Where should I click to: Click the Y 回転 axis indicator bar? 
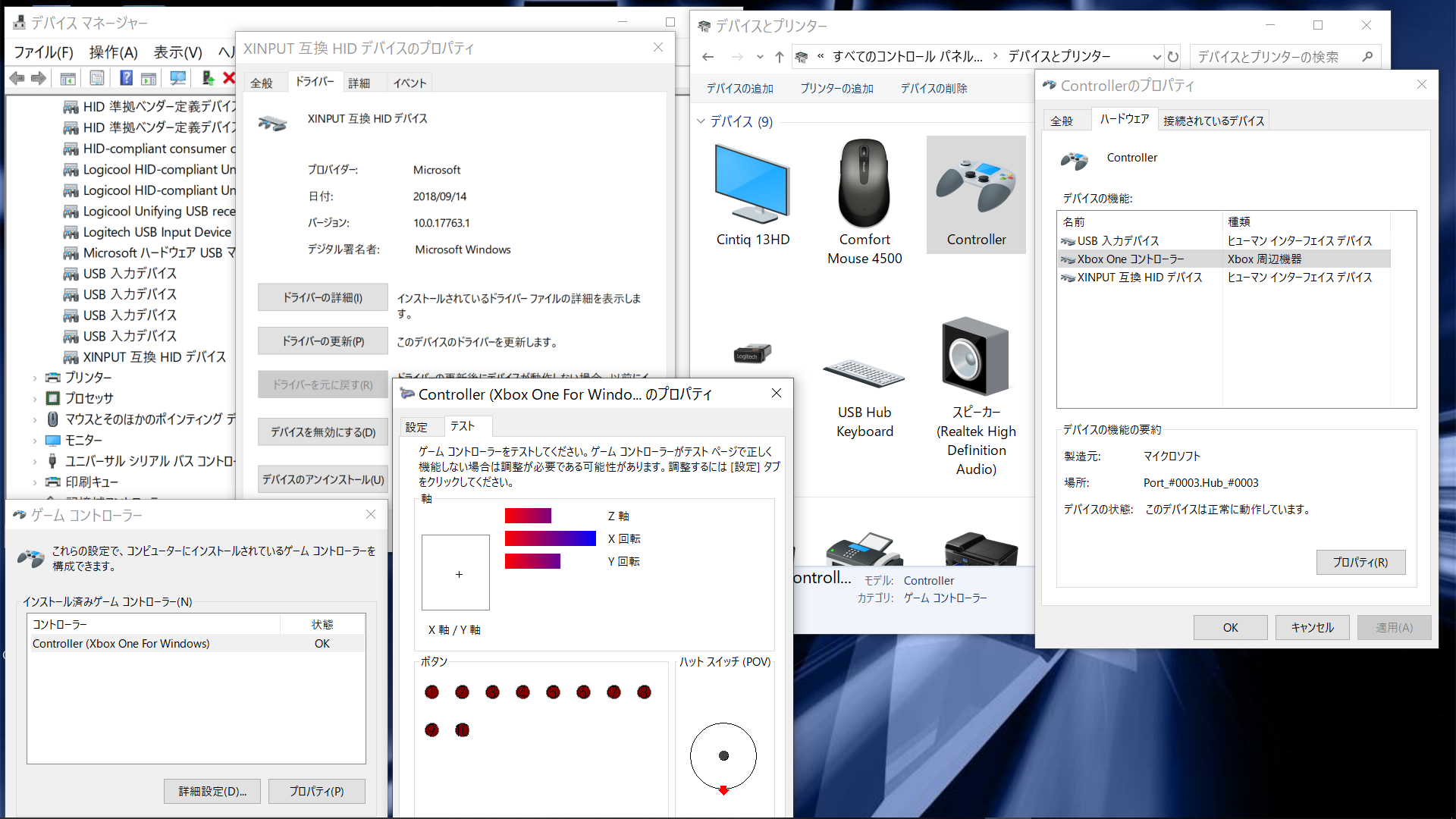[532, 561]
